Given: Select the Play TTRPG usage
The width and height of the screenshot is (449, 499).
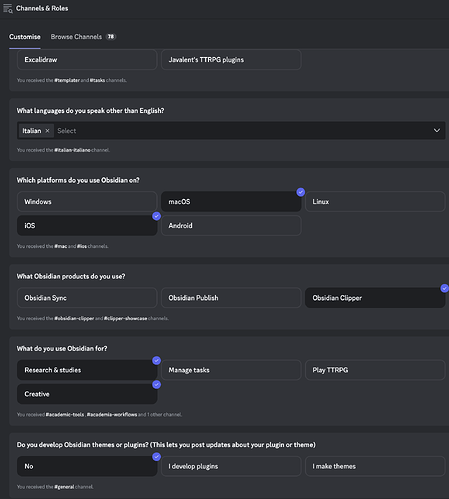Looking at the screenshot, I should (x=375, y=370).
